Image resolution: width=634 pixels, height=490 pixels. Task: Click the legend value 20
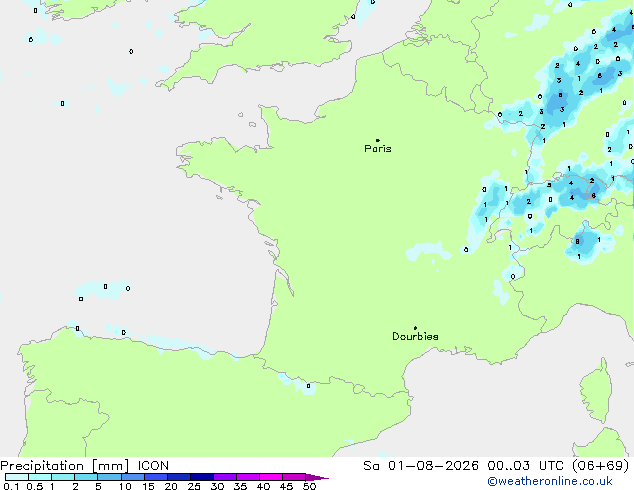(171, 486)
